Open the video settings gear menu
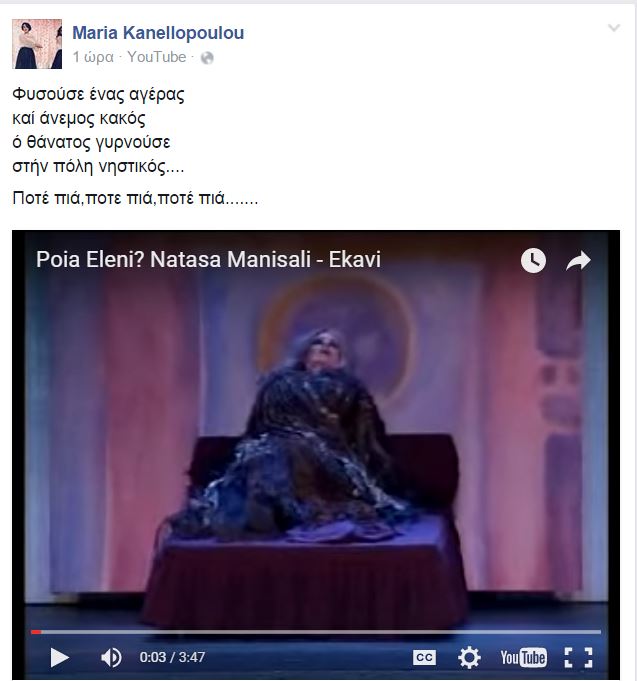 point(469,657)
